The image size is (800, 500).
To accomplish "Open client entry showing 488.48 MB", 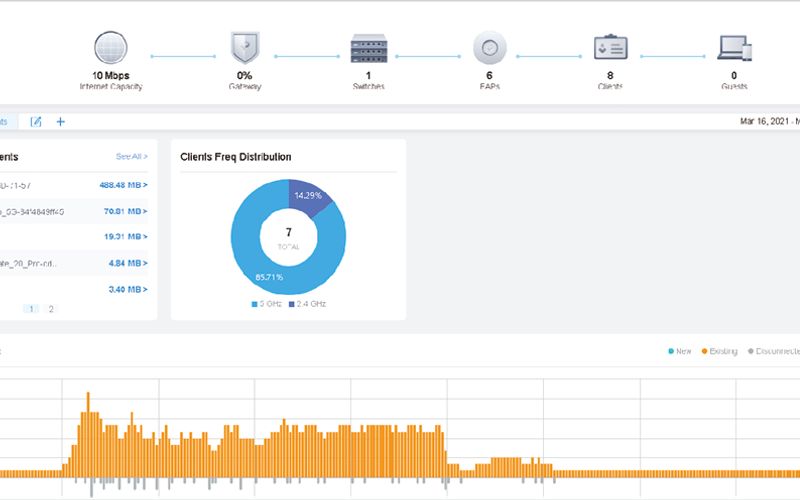I will pyautogui.click(x=123, y=185).
